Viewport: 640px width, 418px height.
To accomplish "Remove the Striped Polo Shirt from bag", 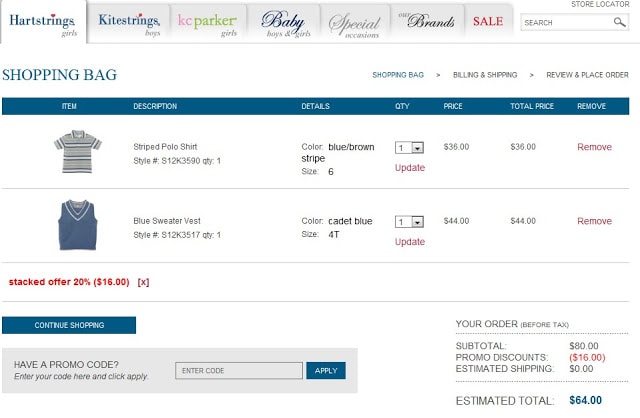I will [x=594, y=147].
